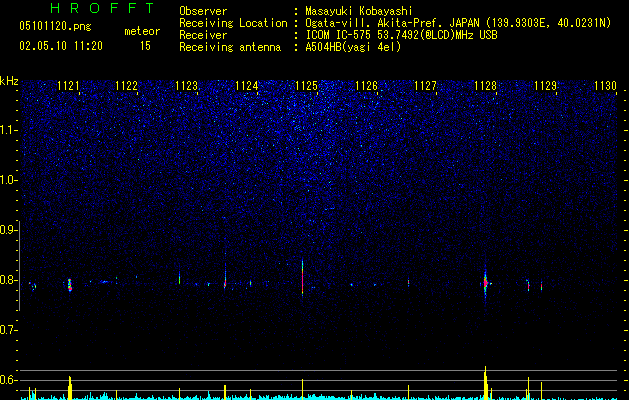629x400 pixels.
Task: Click the 'Receiving Location' label
Action: click(233, 23)
